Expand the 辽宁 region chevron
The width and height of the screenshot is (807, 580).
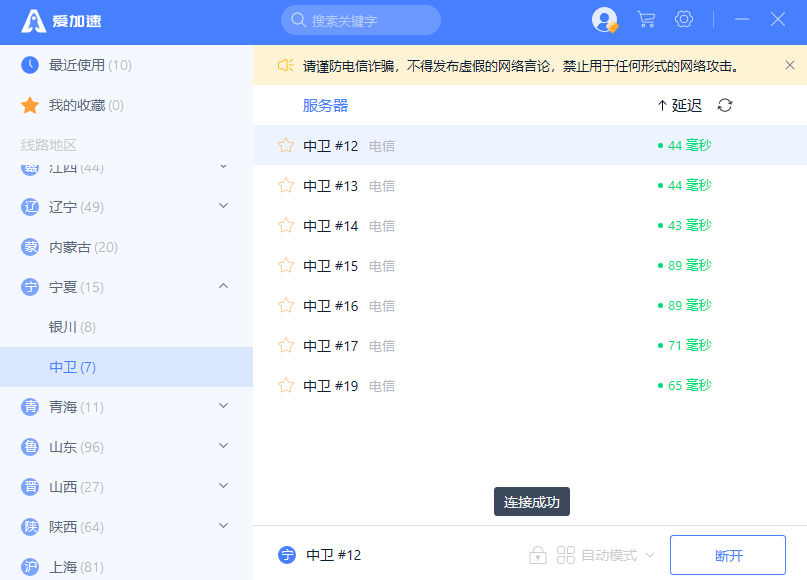(x=223, y=206)
